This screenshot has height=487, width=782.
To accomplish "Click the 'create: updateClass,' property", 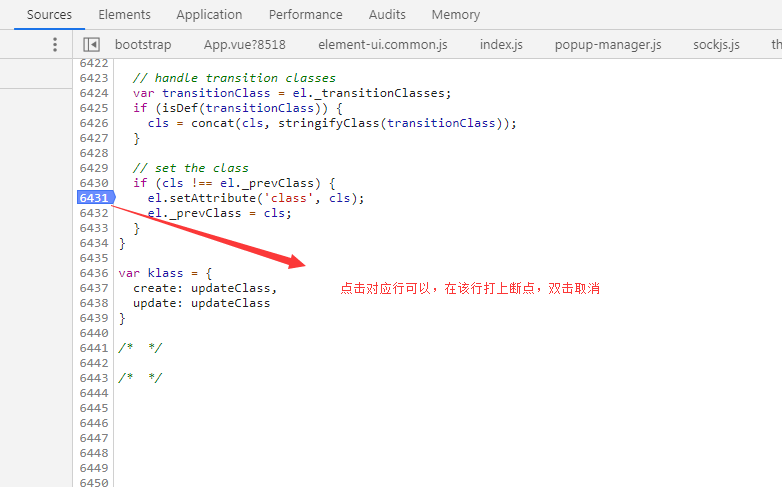I will point(205,288).
